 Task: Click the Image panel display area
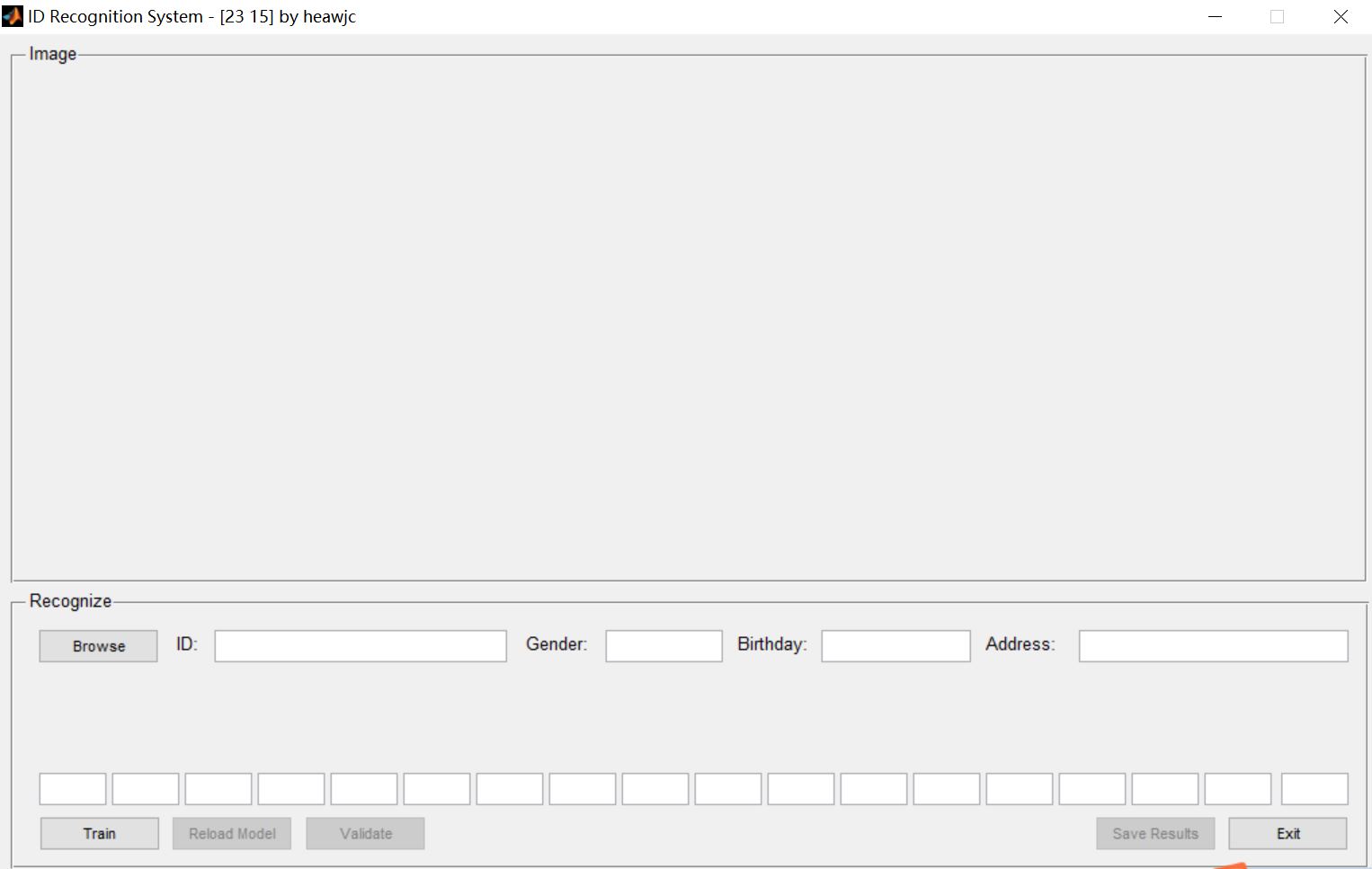(688, 319)
